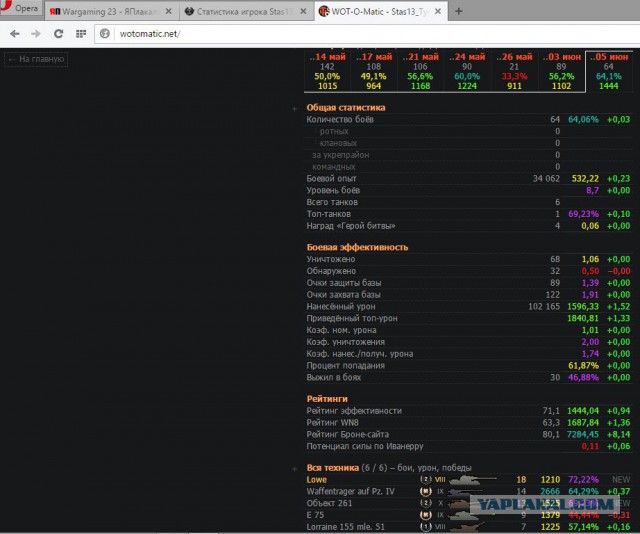Select the 24 май period column
This screenshot has width=640, height=534.
tap(467, 71)
